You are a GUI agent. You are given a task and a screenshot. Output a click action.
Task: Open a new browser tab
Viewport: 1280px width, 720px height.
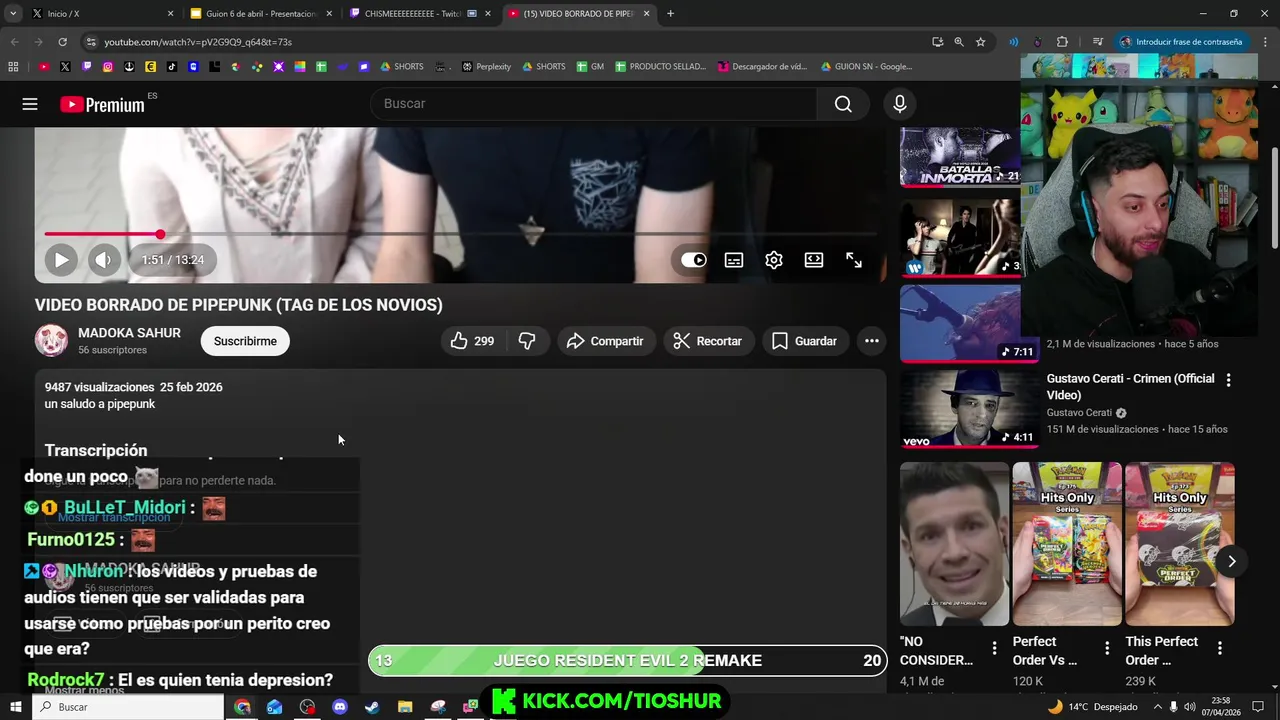[670, 14]
